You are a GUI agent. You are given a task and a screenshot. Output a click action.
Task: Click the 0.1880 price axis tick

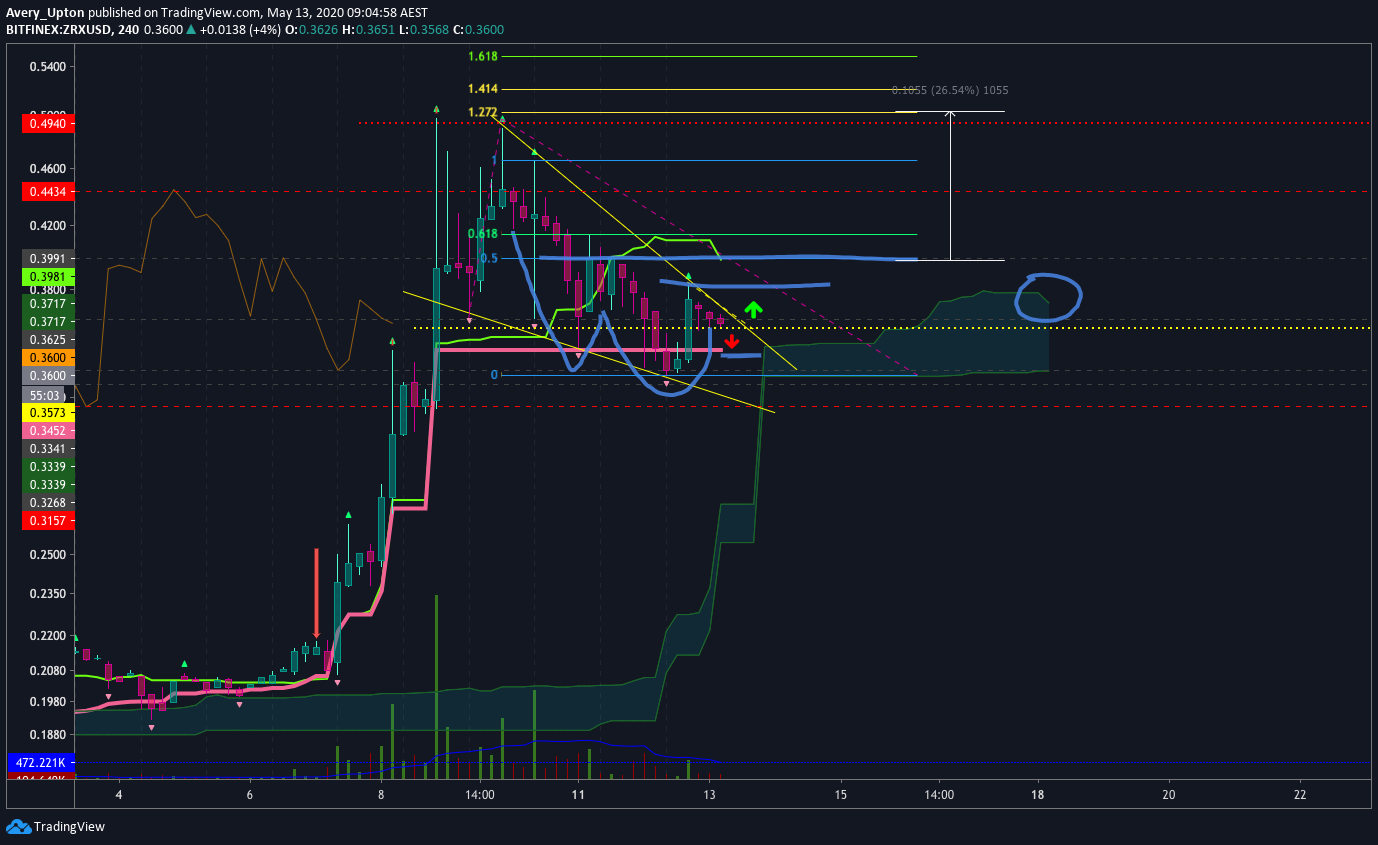point(49,734)
